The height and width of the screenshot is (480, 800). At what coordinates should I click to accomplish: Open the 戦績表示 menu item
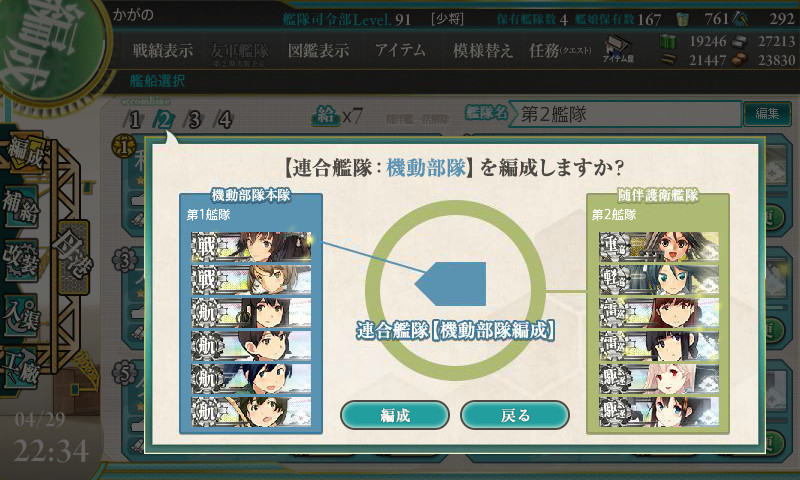163,50
